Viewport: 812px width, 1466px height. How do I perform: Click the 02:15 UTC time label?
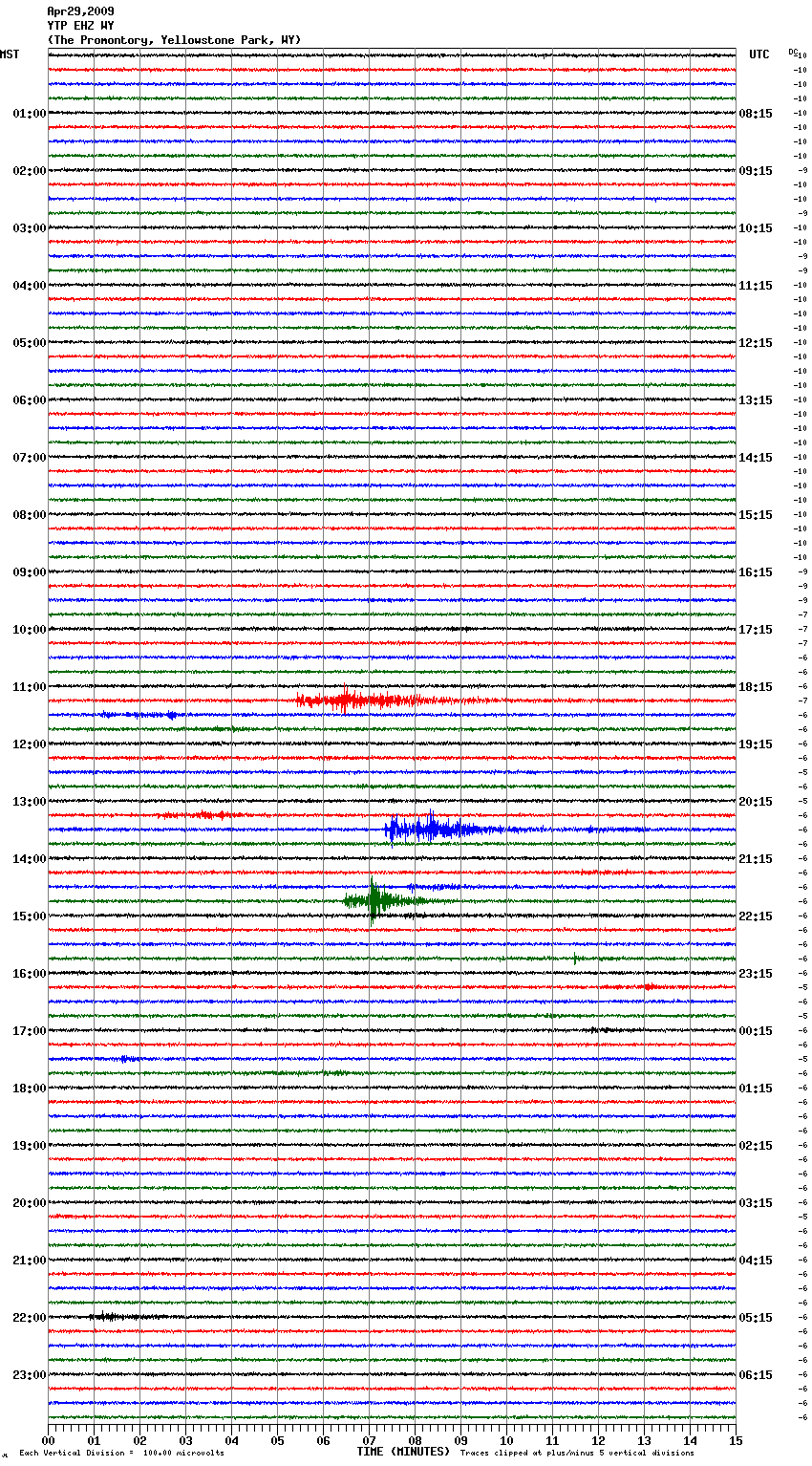[x=756, y=1146]
